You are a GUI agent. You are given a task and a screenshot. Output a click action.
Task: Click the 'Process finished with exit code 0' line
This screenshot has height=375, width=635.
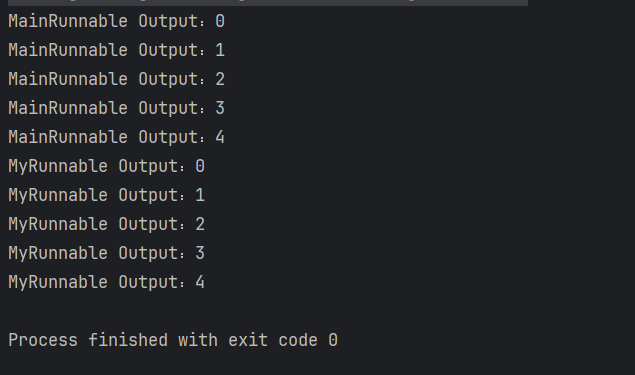tap(173, 340)
